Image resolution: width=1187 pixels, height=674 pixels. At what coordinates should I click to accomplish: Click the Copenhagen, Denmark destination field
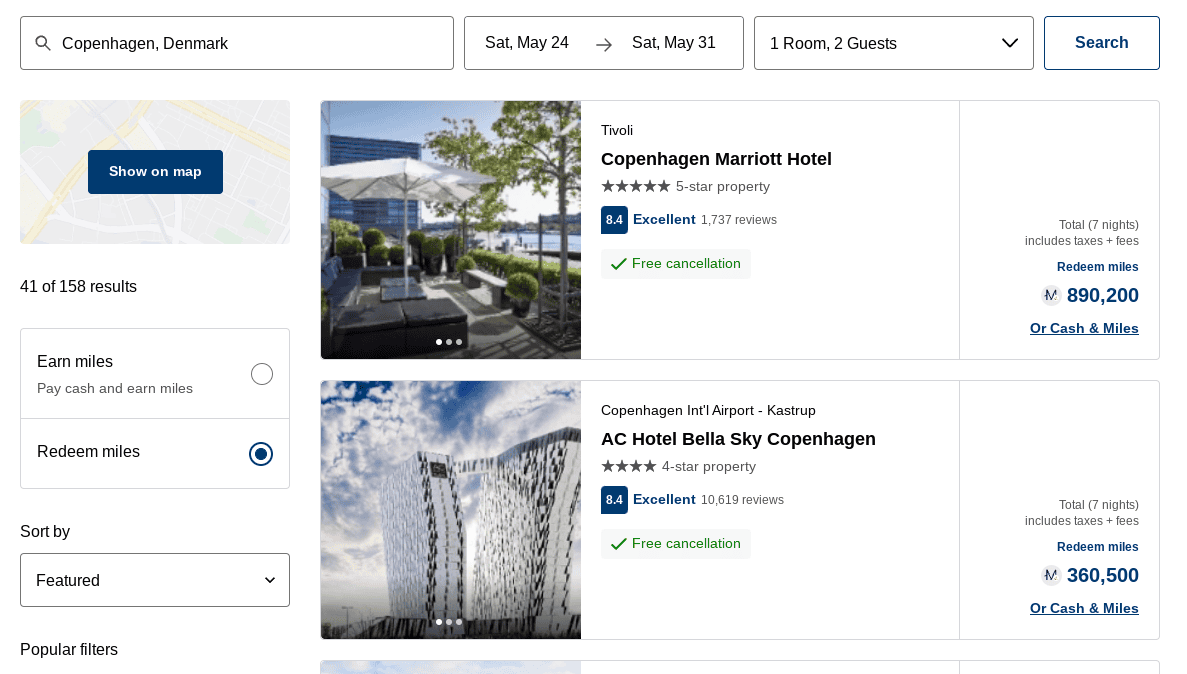[250, 43]
